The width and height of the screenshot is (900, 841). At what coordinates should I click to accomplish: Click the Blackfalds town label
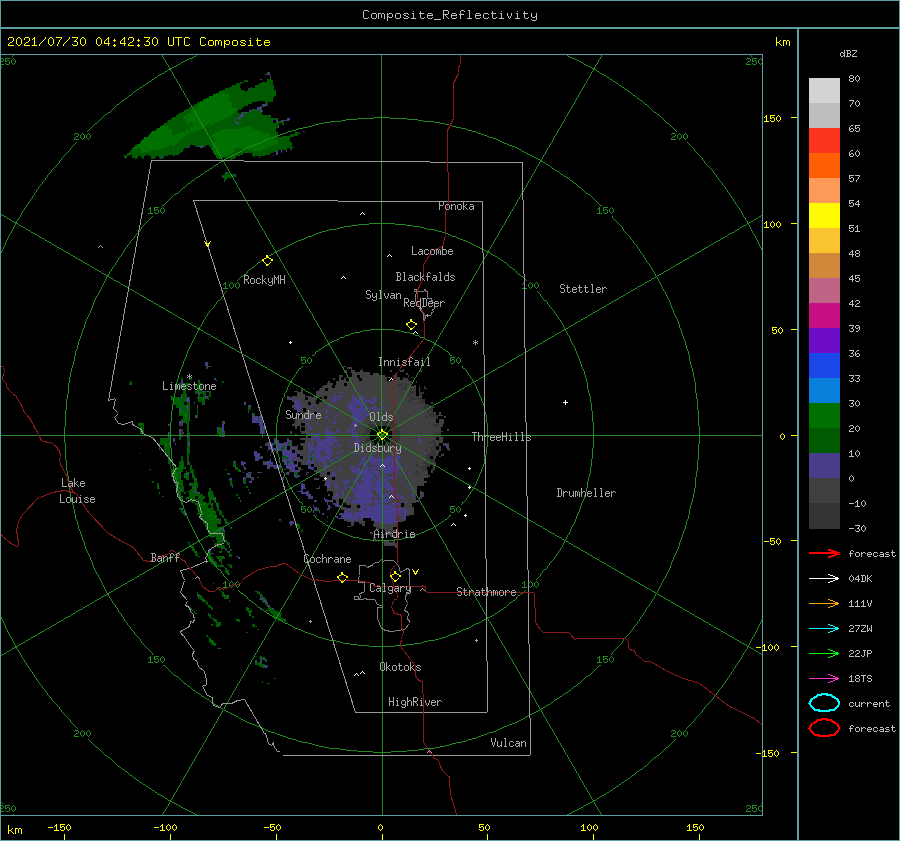(425, 277)
